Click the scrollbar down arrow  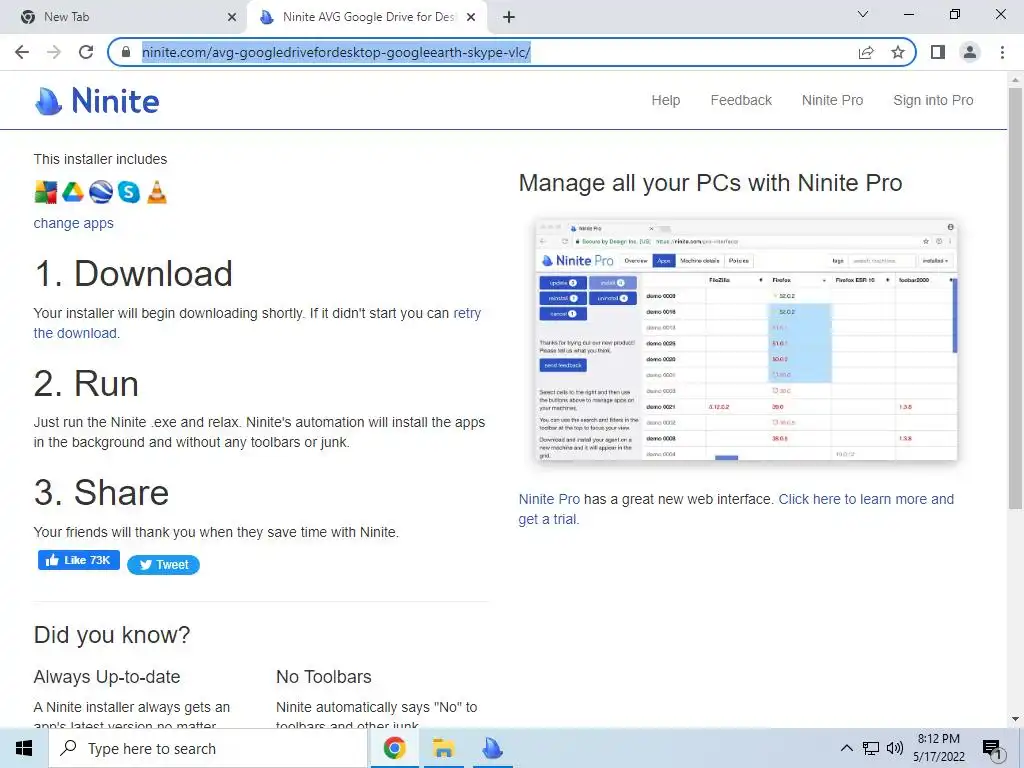click(1016, 719)
